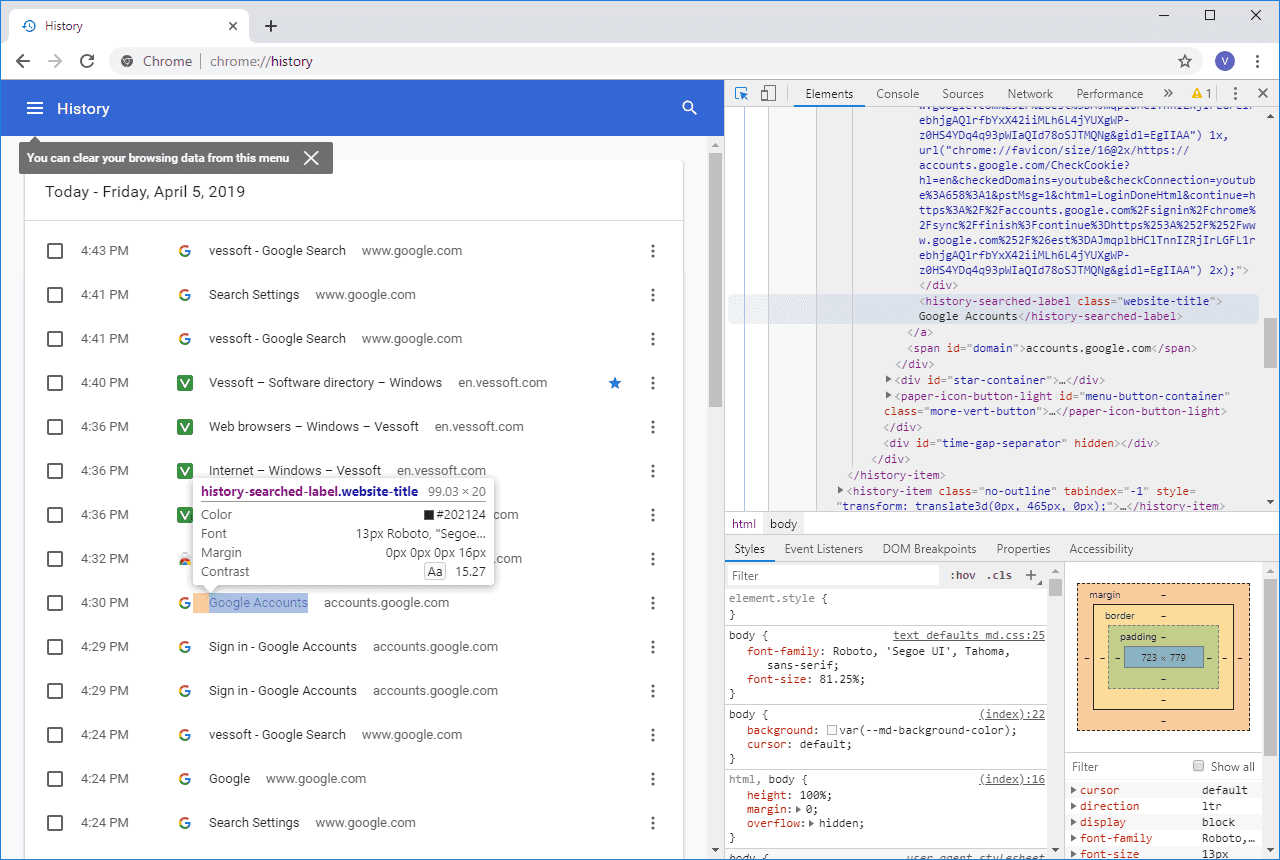Click the browser back arrow
Screen dimensions: 1280x860
click(x=24, y=61)
